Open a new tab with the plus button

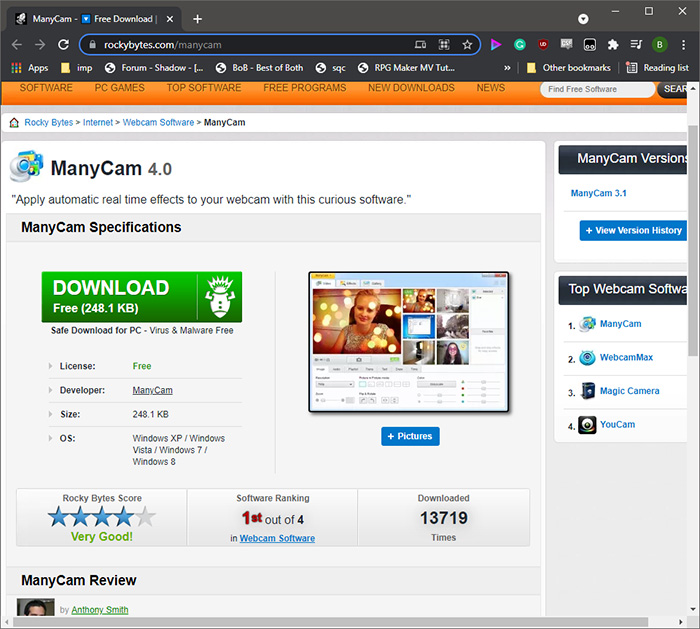click(197, 19)
